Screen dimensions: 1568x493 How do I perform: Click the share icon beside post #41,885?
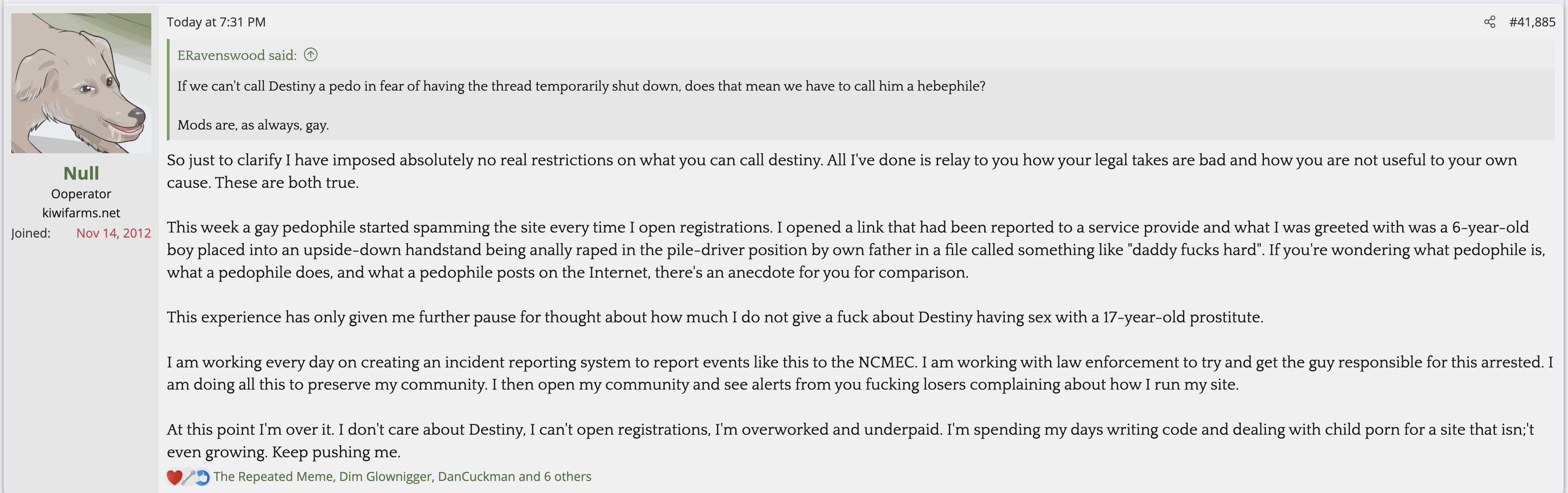(x=1489, y=23)
